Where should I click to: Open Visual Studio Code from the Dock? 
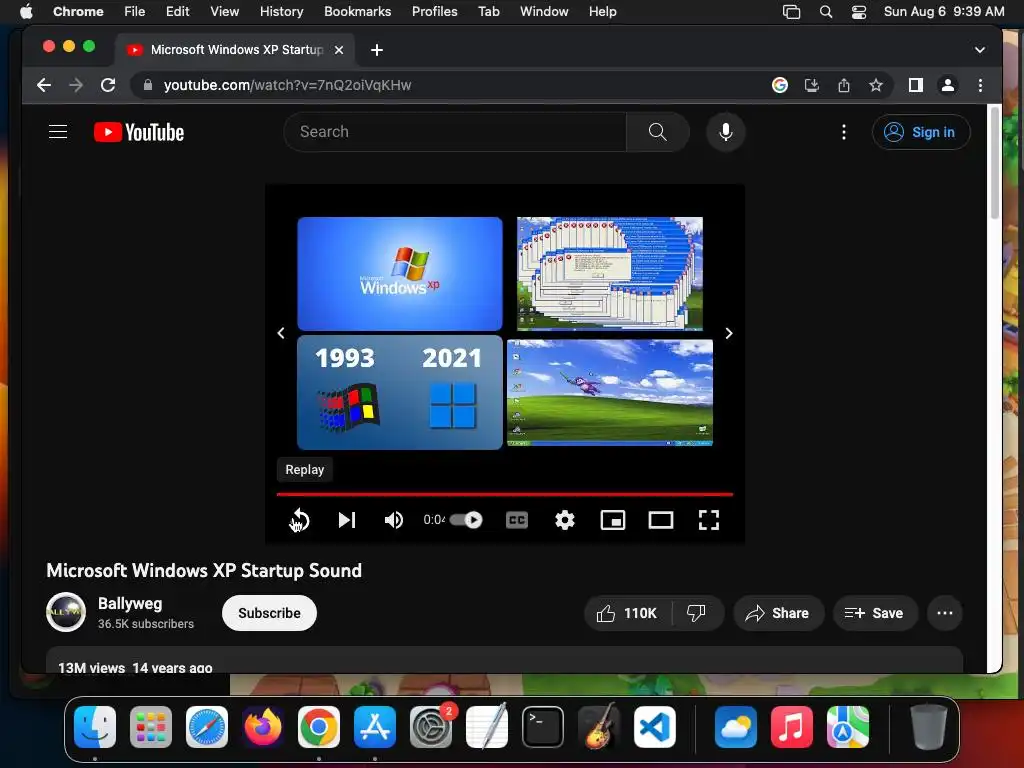click(655, 727)
